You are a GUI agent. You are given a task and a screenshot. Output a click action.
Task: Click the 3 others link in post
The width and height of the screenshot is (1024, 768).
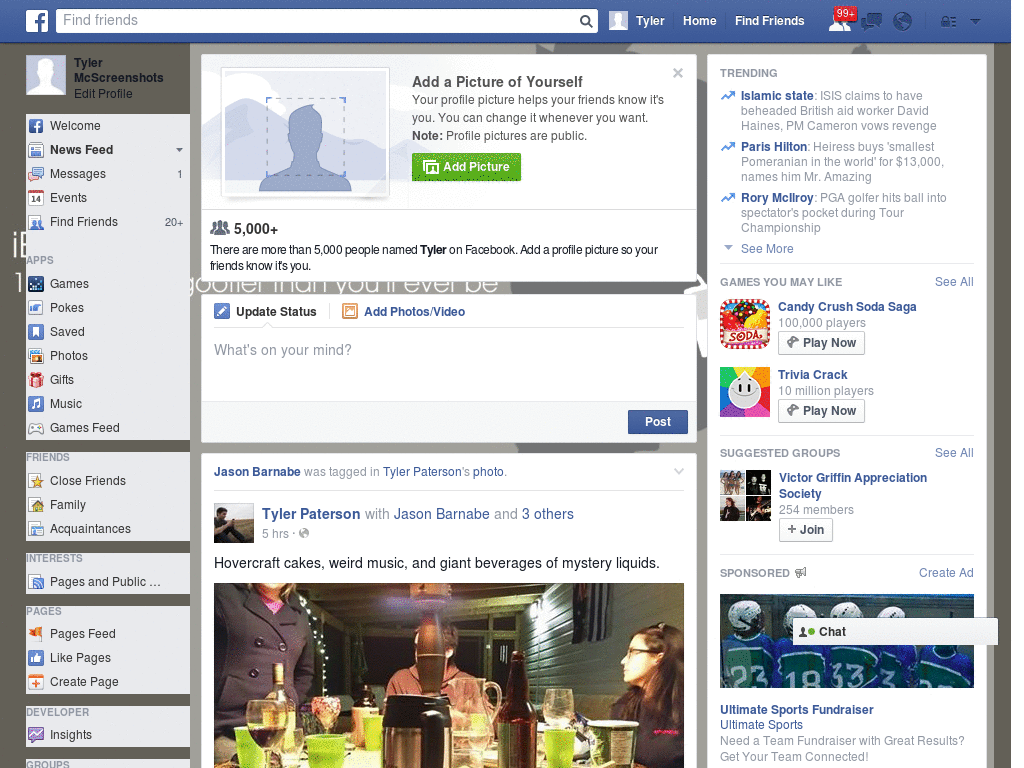tap(547, 515)
